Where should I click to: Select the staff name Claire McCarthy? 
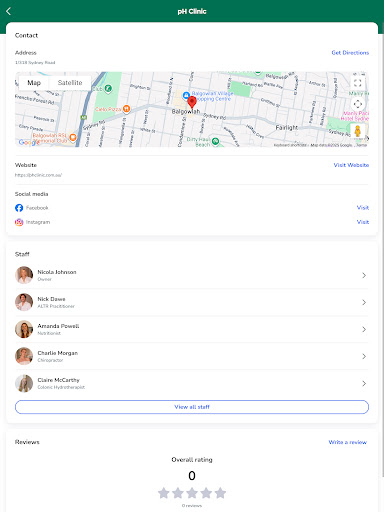click(59, 380)
